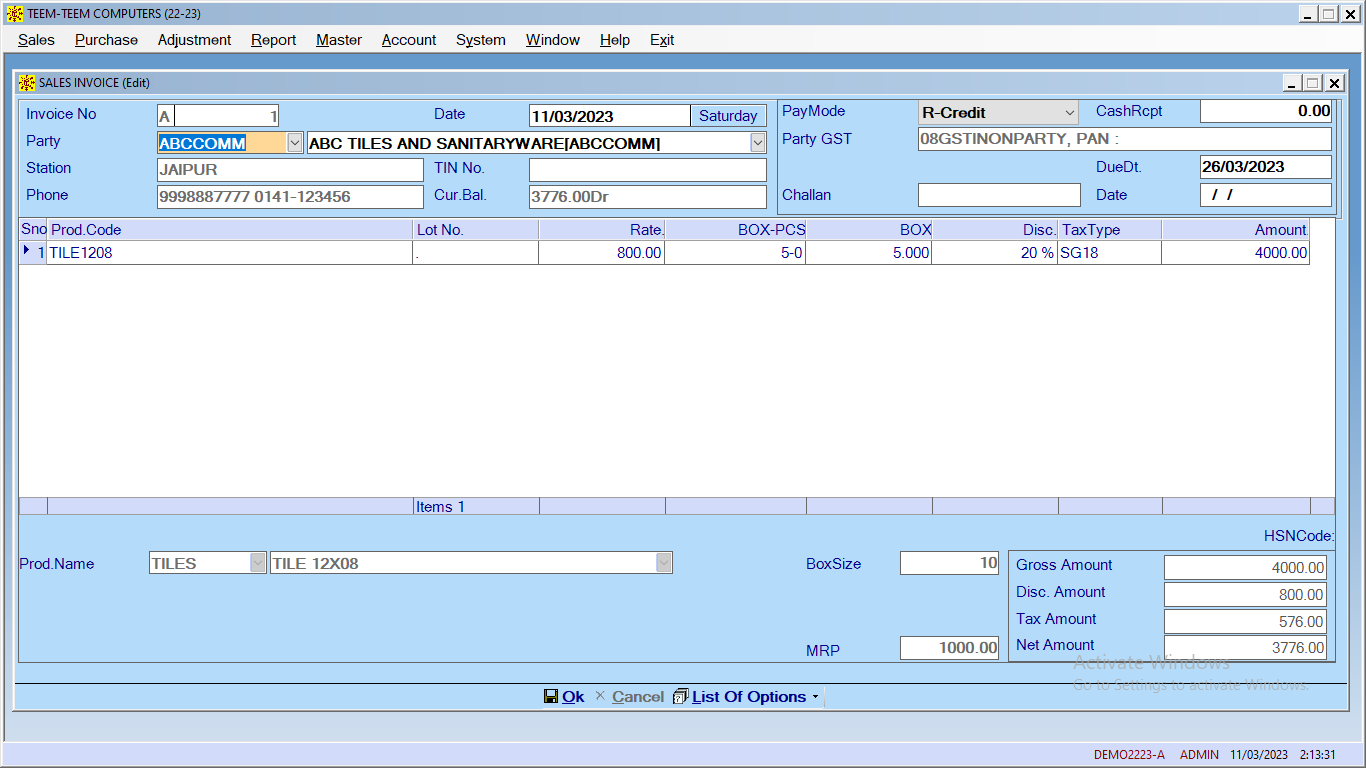Click the Prod.Code column header
This screenshot has width=1366, height=768.
click(x=230, y=230)
